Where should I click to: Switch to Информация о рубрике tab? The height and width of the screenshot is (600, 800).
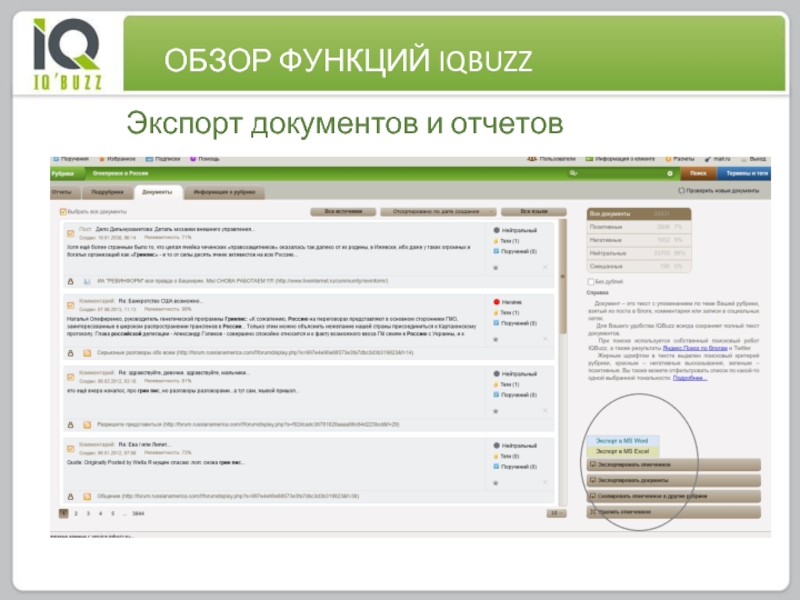point(224,192)
